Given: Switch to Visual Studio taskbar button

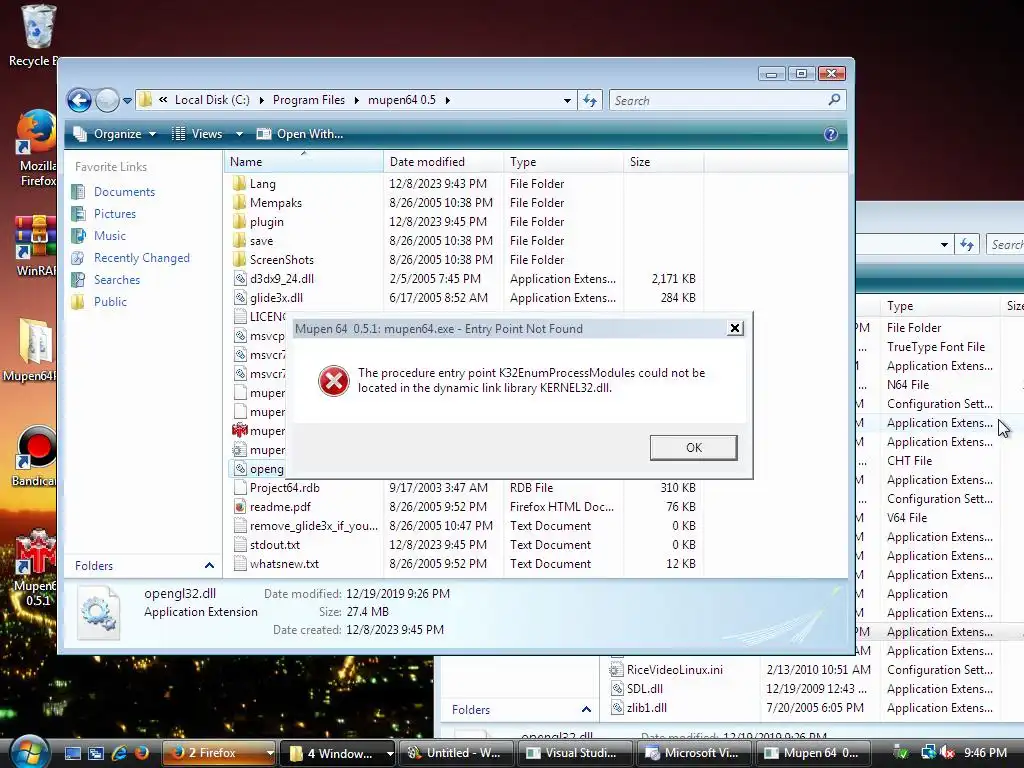Looking at the screenshot, I should pyautogui.click(x=575, y=753).
